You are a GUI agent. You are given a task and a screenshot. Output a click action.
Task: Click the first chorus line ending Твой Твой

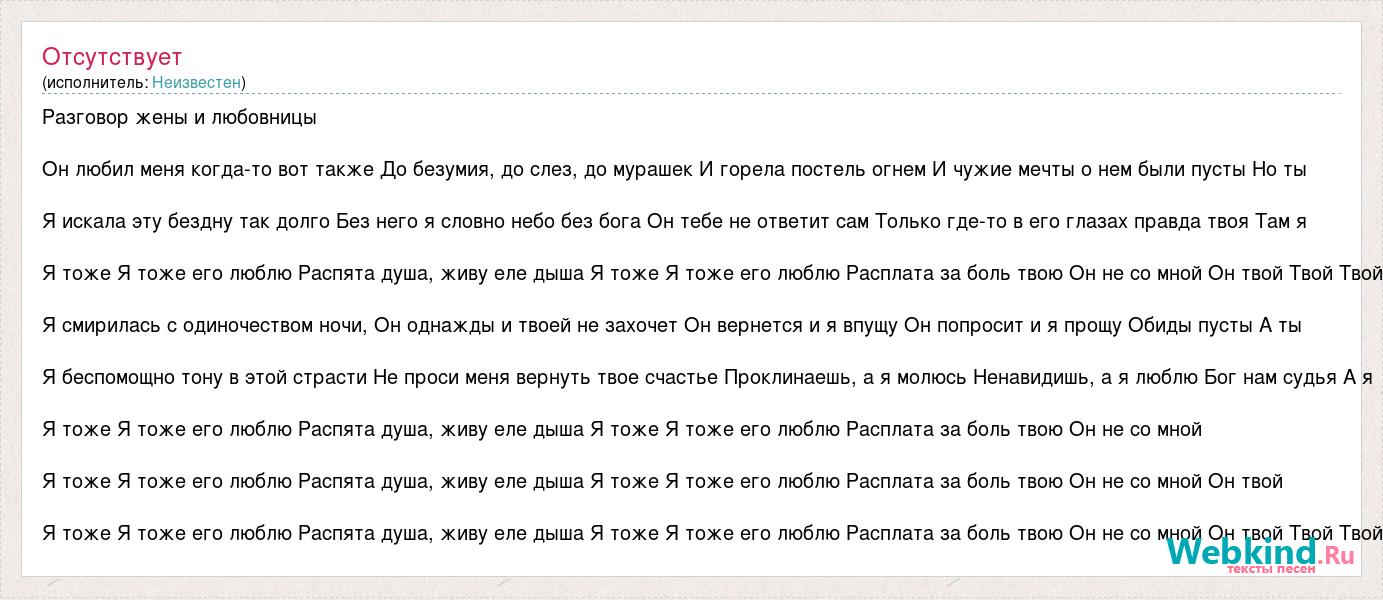(x=712, y=274)
